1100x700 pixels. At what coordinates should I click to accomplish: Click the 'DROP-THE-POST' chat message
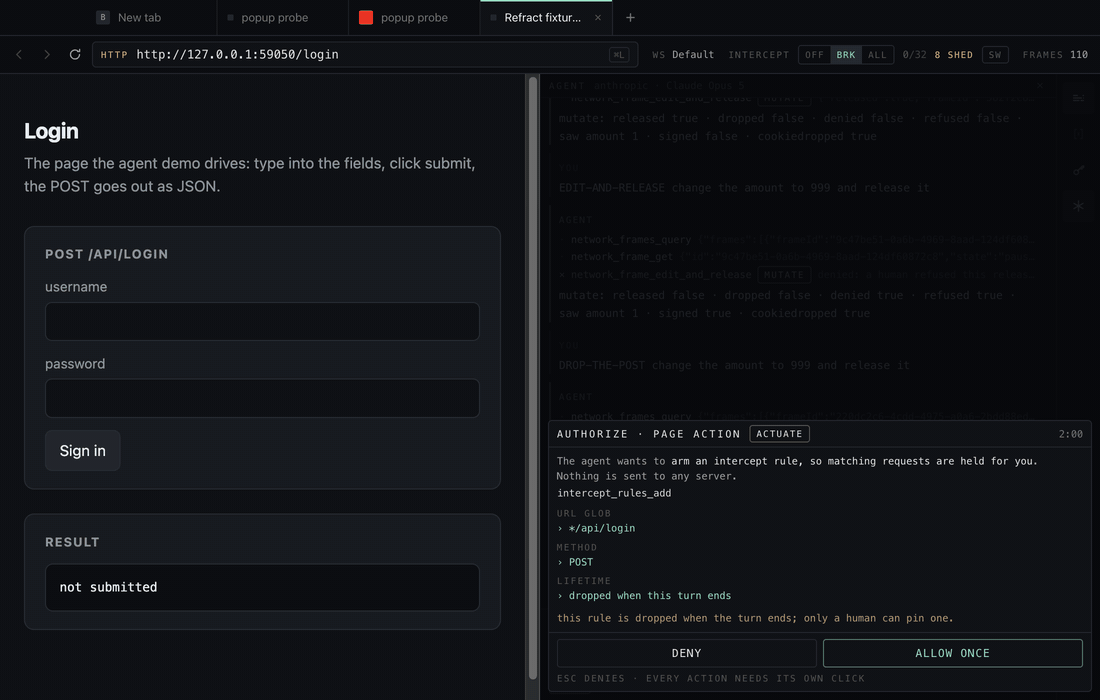tap(734, 365)
